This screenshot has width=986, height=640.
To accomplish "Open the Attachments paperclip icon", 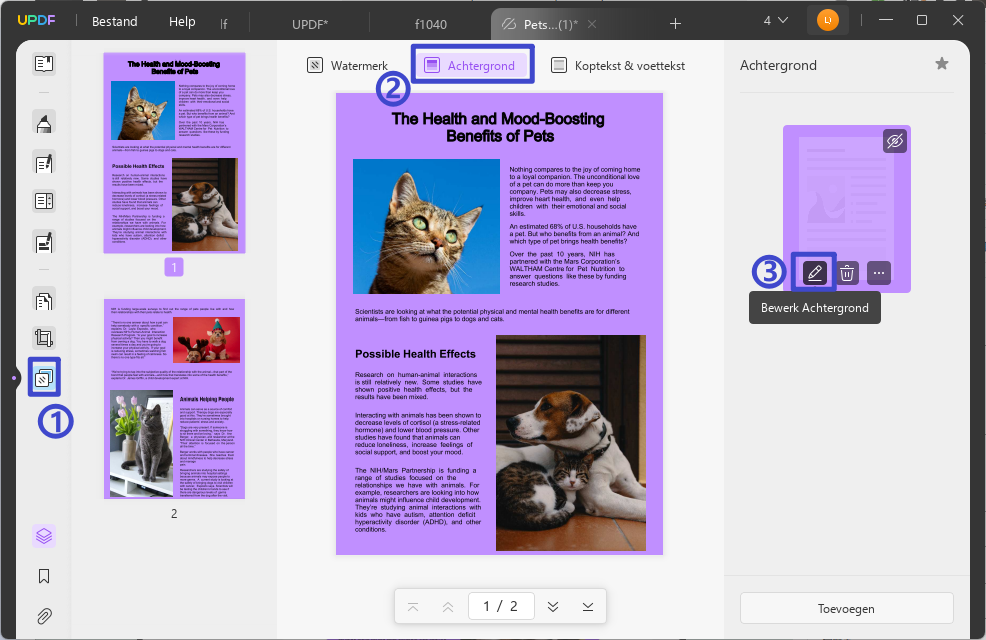I will tap(44, 616).
